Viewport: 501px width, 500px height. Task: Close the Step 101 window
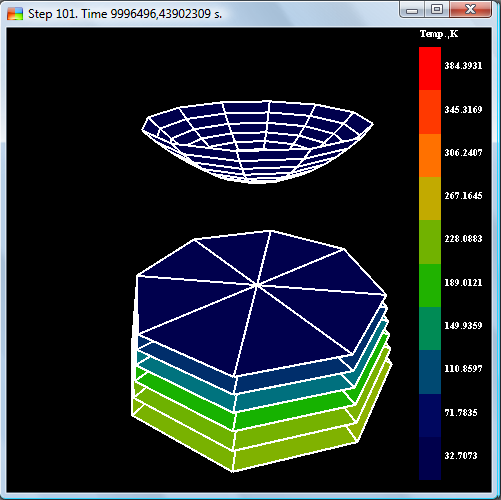(470, 10)
